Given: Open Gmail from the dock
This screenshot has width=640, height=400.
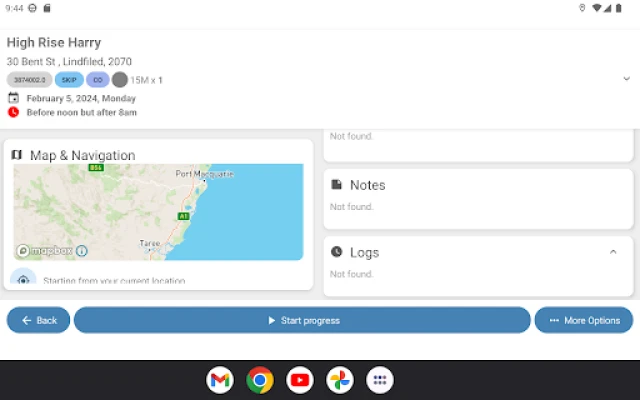Looking at the screenshot, I should click(x=220, y=380).
